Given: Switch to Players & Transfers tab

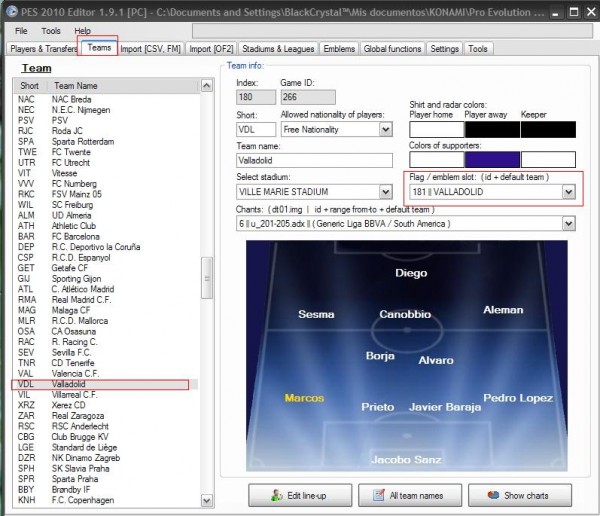Looking at the screenshot, I should click(x=43, y=49).
